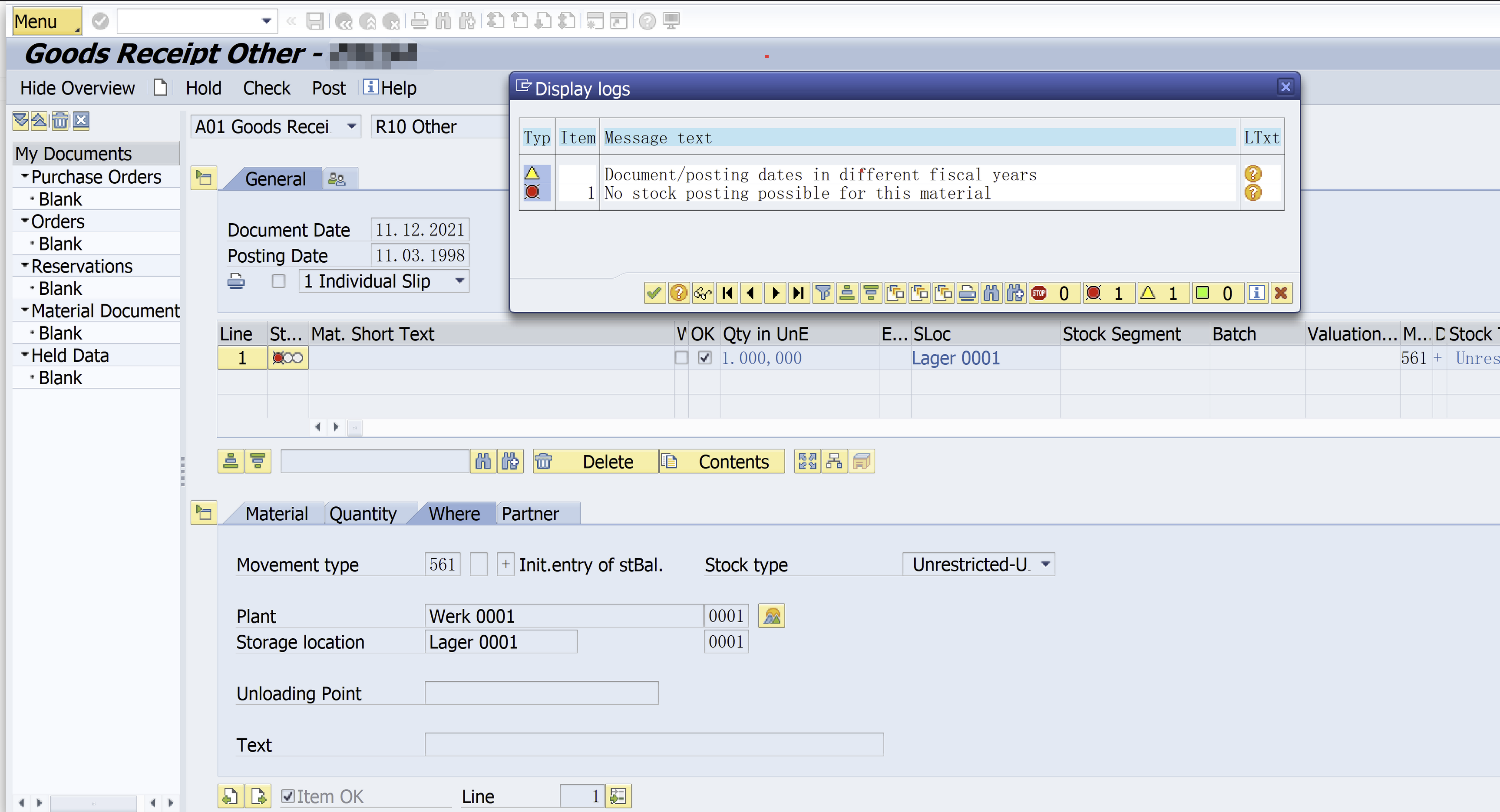Open the Technical Information glasses icon in Display logs
The height and width of the screenshot is (812, 1500).
(x=703, y=293)
